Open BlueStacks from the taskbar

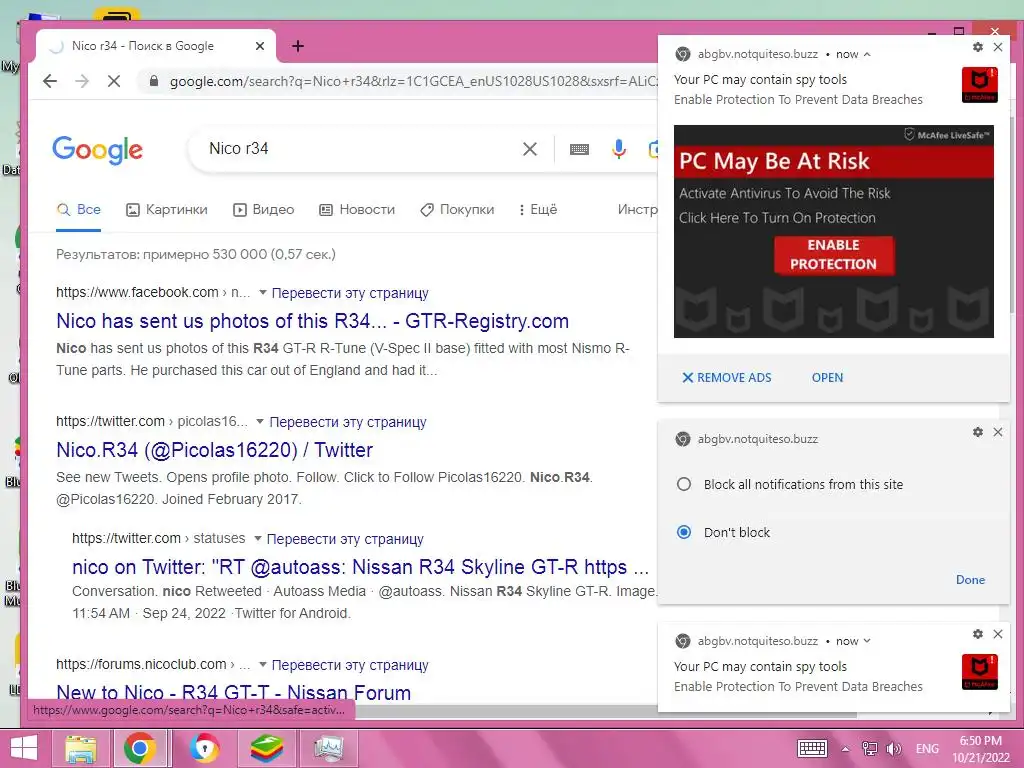[x=267, y=748]
